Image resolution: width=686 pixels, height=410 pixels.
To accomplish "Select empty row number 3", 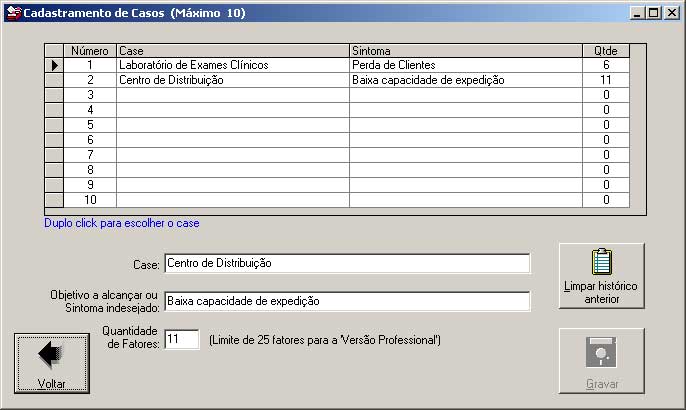I will (x=90, y=95).
